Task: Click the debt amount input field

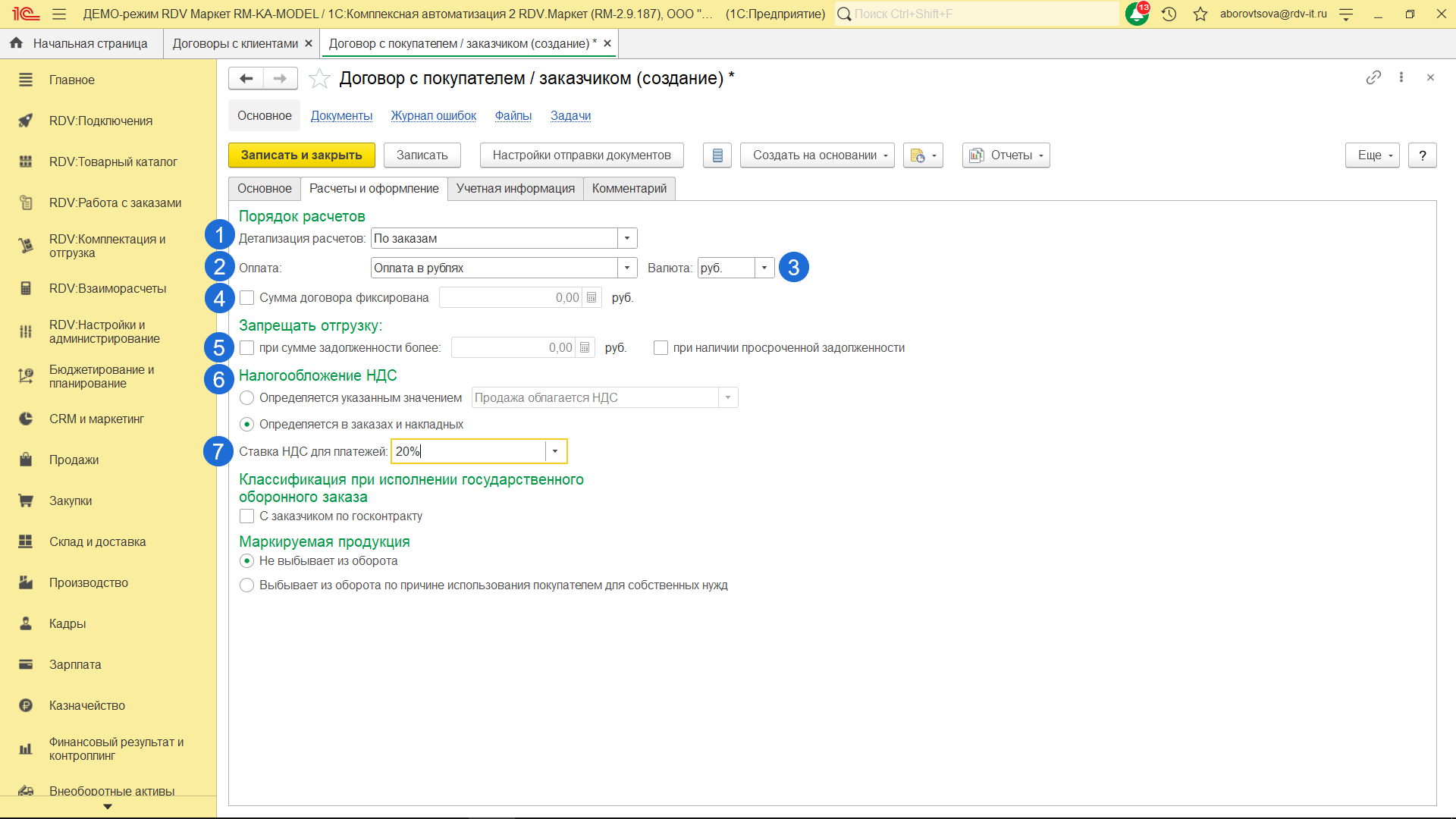Action: pos(513,348)
